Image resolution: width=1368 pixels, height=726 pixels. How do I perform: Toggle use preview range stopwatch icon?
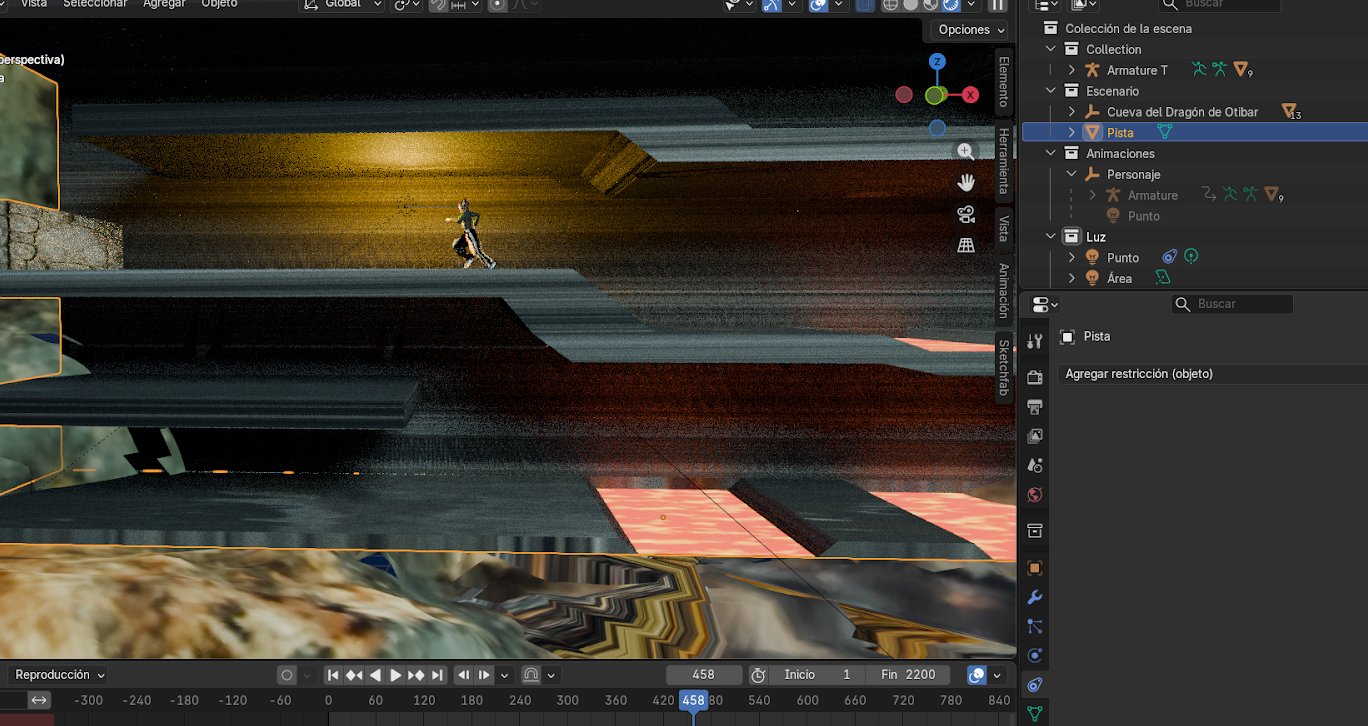(x=758, y=675)
